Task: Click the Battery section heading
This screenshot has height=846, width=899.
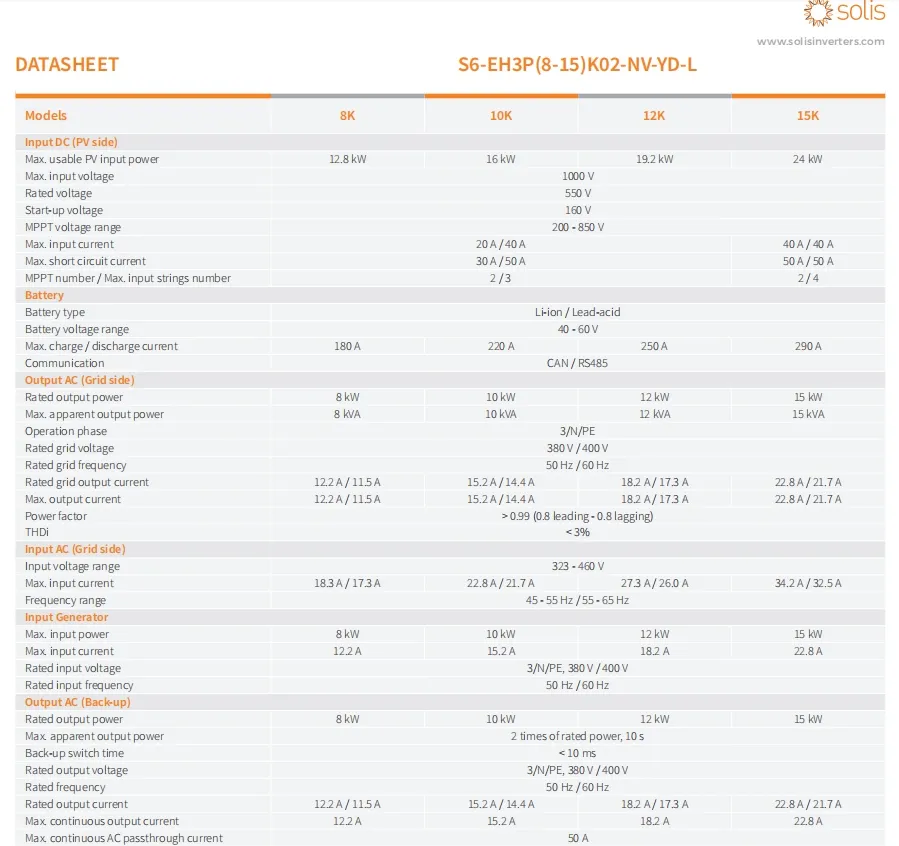Action: pyautogui.click(x=44, y=295)
